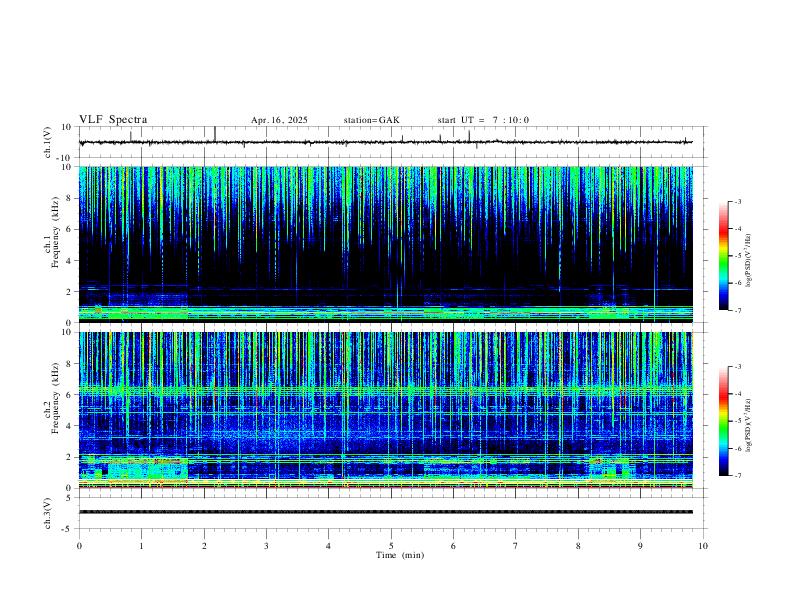Click the time-axis tick label "8"

pyautogui.click(x=578, y=546)
